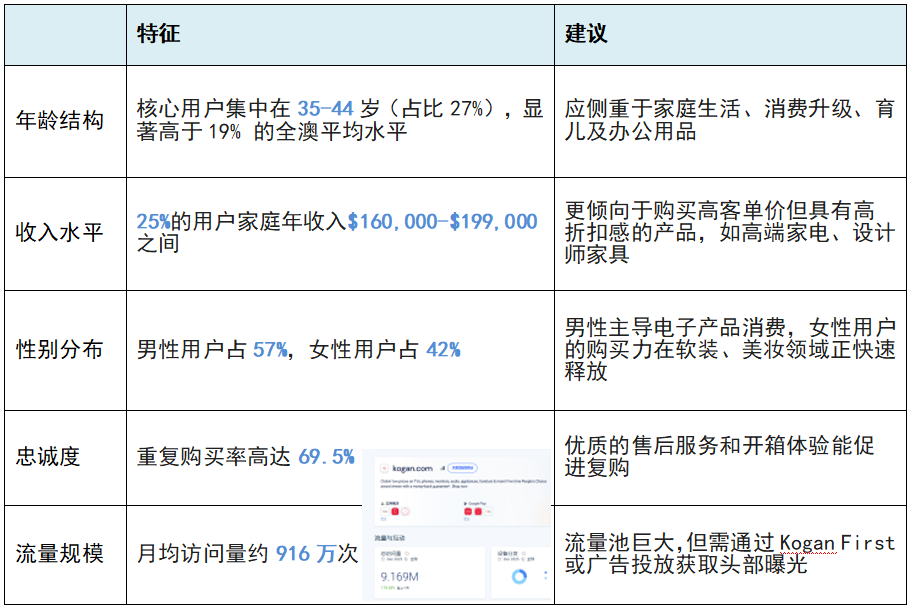Click the blue 69.5% repurchase rate text
Image resolution: width=913 pixels, height=609 pixels.
pos(326,457)
